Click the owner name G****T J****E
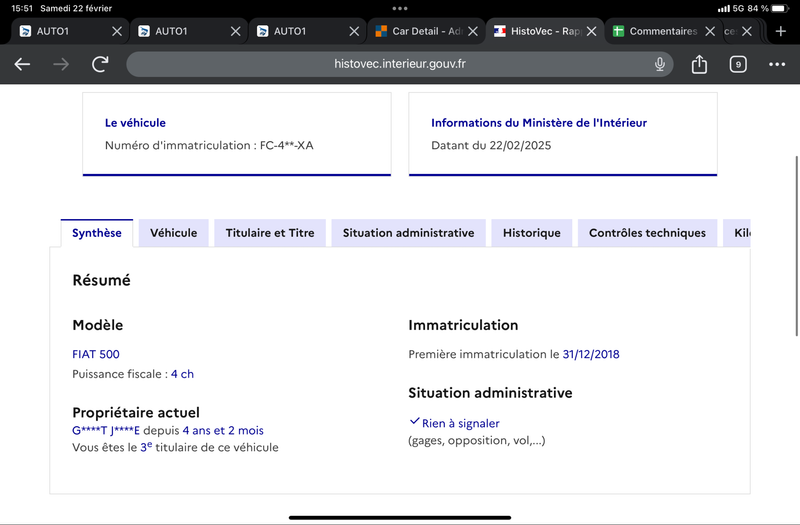The image size is (800, 525). coord(106,430)
